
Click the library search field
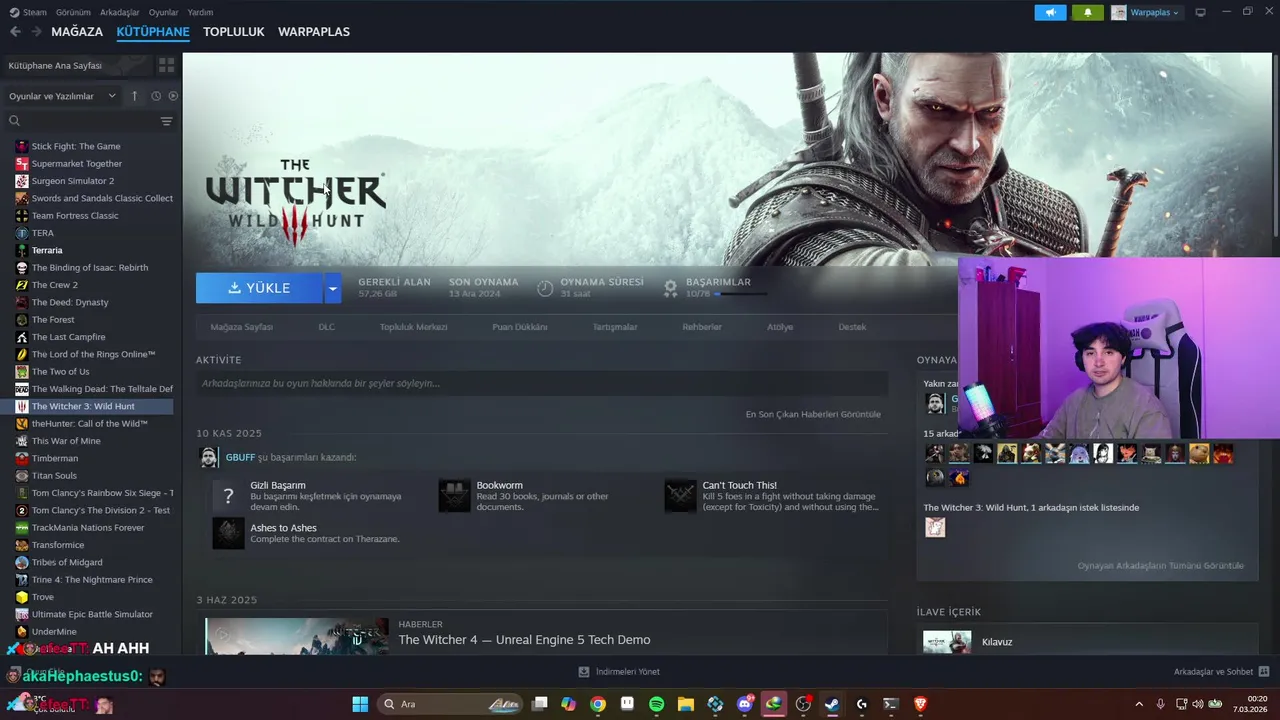(82, 121)
